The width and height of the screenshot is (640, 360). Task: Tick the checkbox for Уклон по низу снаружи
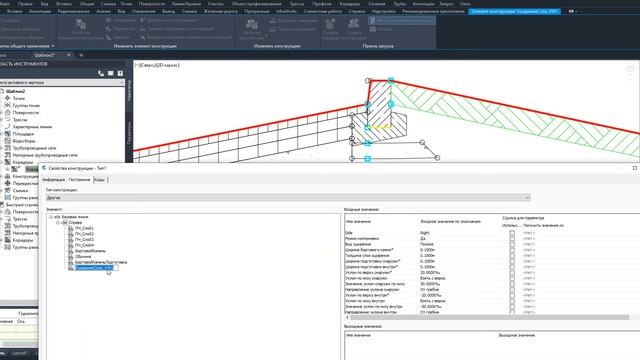pos(512,278)
